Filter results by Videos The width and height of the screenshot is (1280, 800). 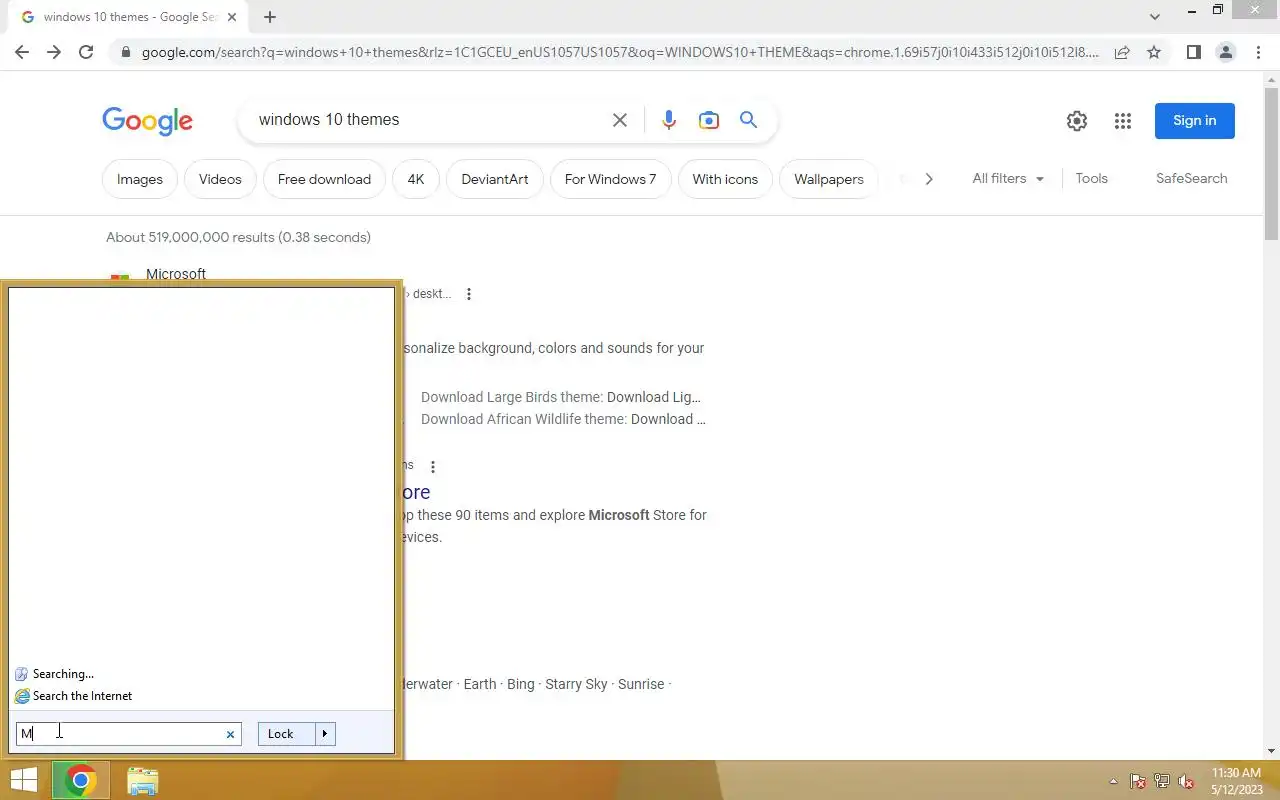coord(220,179)
